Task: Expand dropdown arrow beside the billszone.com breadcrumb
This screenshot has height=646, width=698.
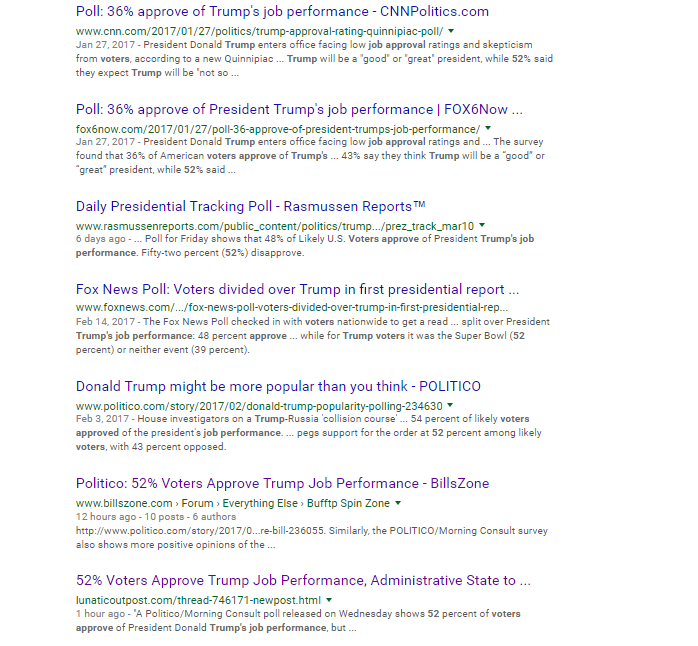Action: click(x=398, y=503)
